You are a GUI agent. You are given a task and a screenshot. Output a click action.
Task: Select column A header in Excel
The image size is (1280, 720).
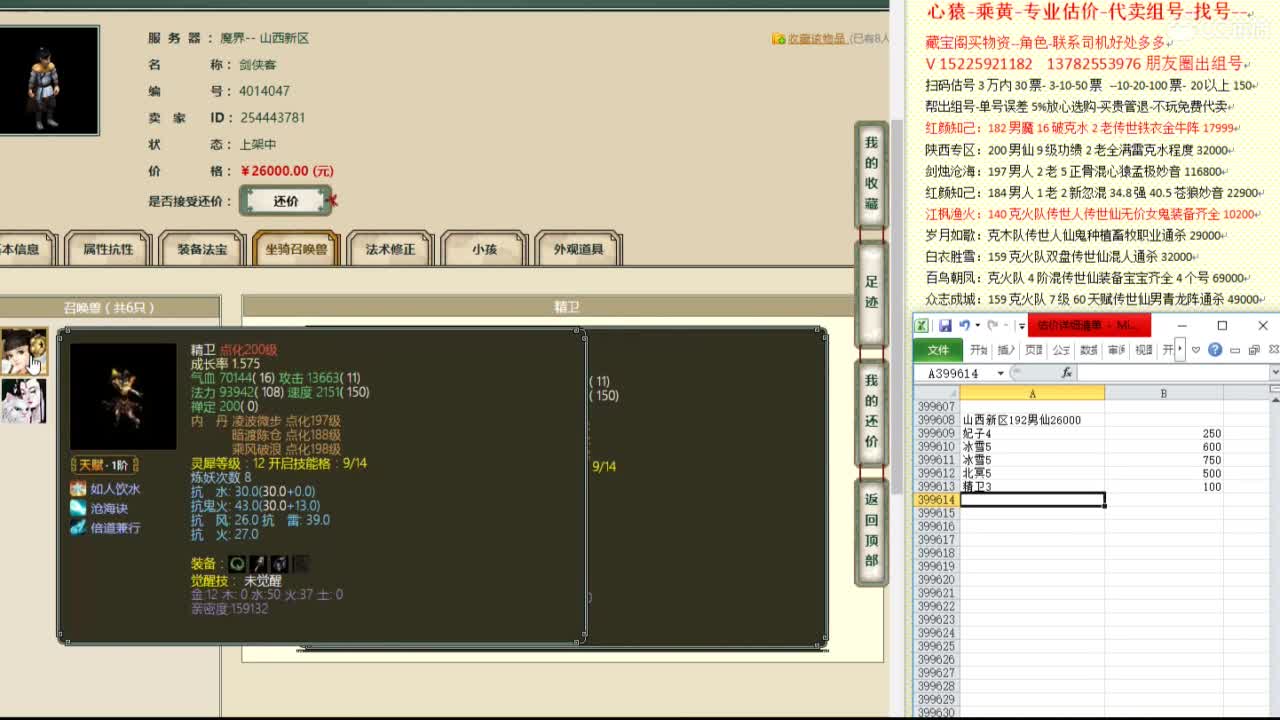pyautogui.click(x=1032, y=394)
